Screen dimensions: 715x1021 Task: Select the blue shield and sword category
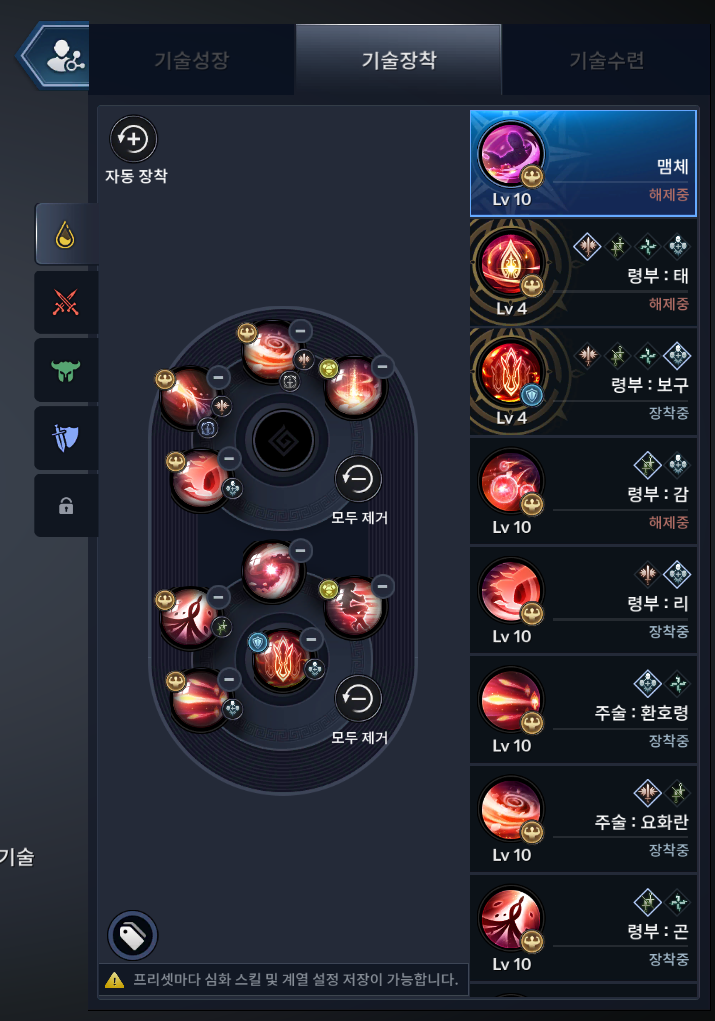(x=65, y=438)
